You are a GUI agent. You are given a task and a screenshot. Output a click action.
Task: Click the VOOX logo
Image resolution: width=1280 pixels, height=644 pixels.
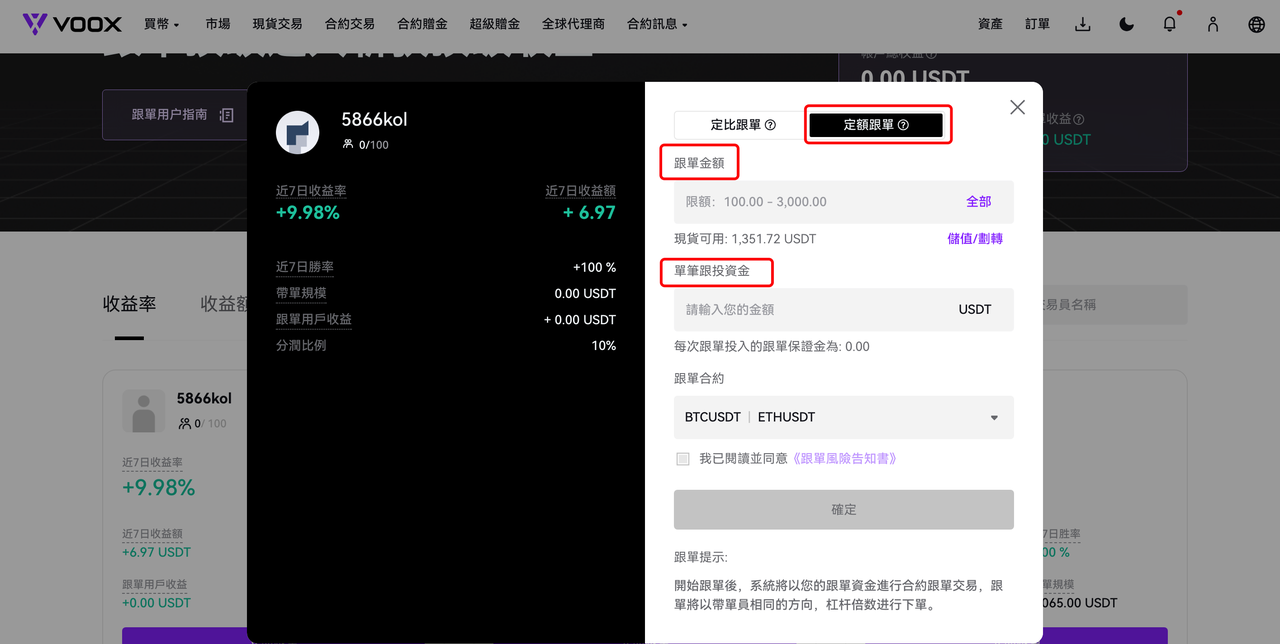tap(72, 24)
